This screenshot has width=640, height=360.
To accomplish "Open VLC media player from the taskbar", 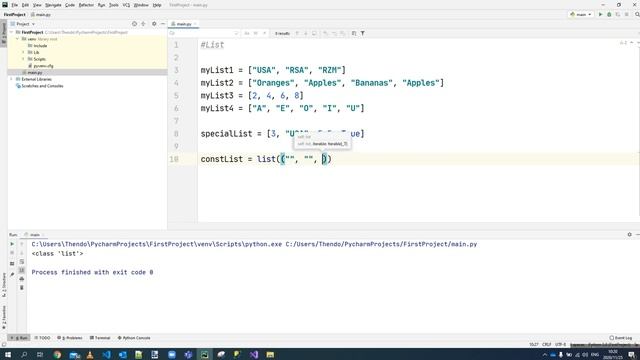I will pyautogui.click(x=90, y=354).
